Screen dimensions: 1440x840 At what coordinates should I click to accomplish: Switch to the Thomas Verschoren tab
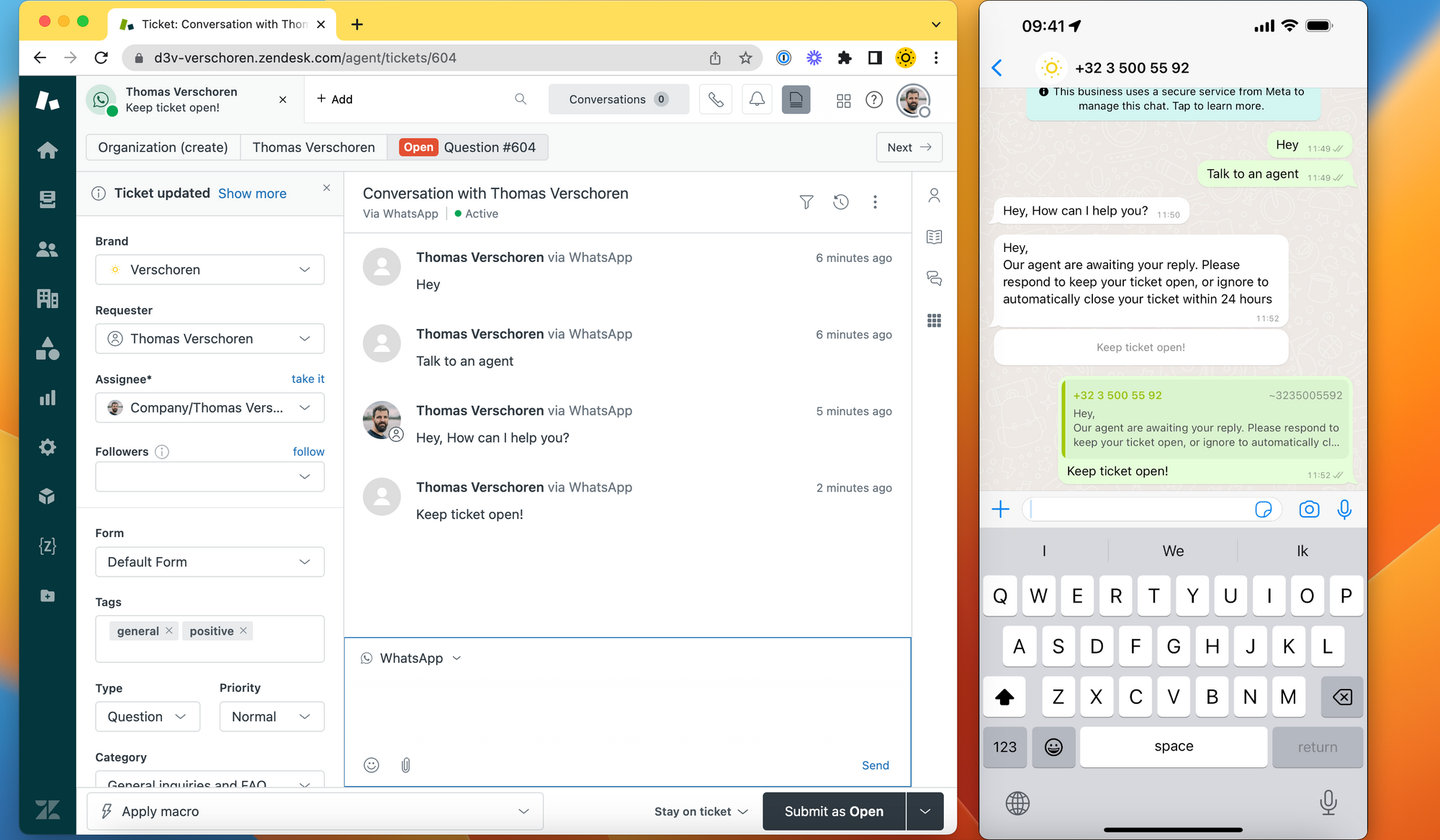pyautogui.click(x=313, y=148)
